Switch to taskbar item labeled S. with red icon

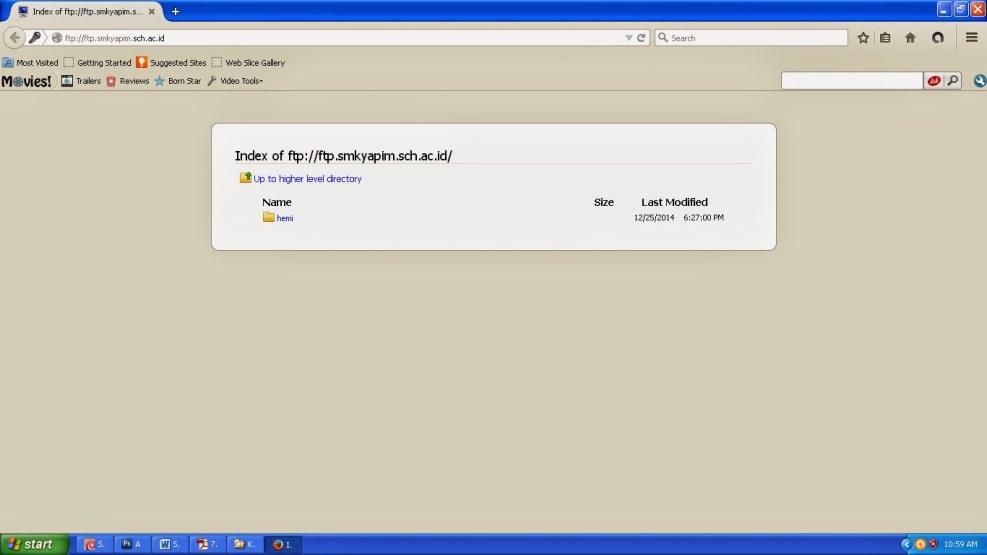[94, 544]
